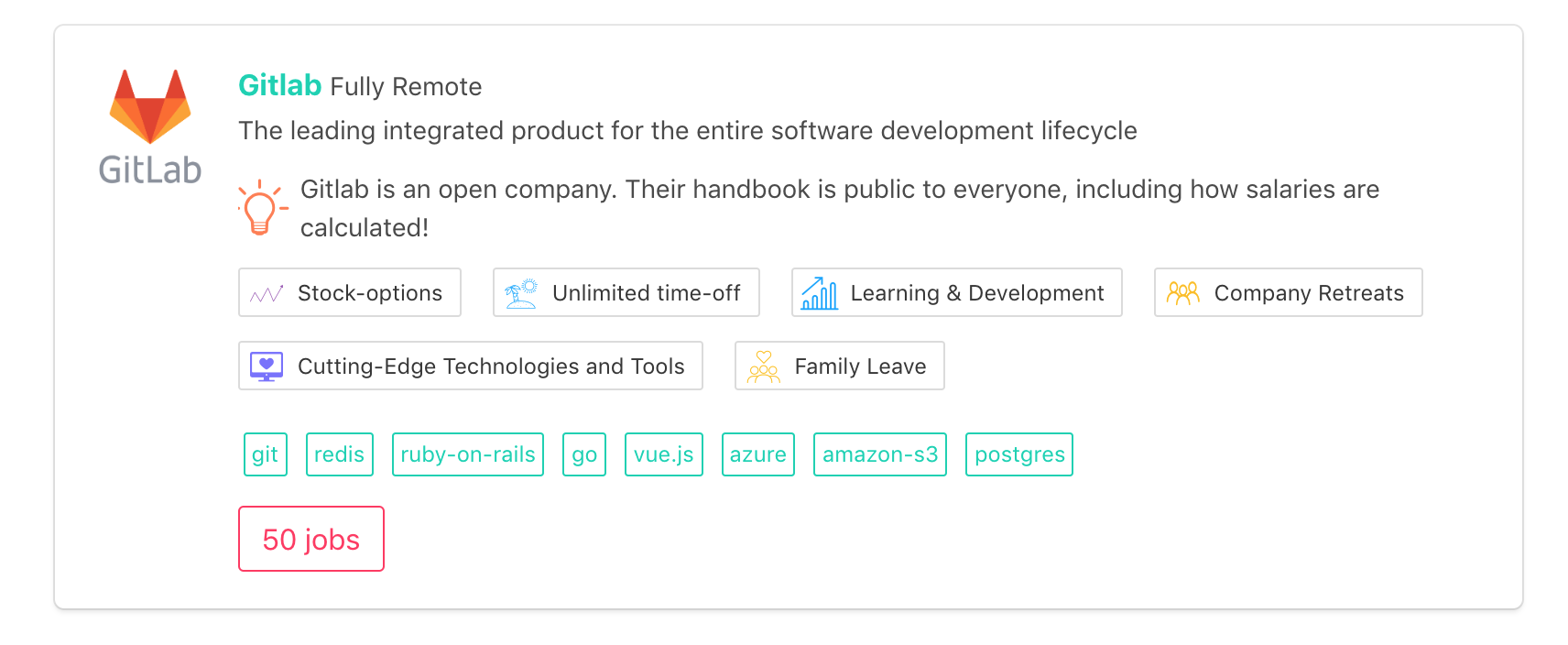The image size is (1568, 645).
Task: Click the Fully Remote label
Action: tap(406, 87)
